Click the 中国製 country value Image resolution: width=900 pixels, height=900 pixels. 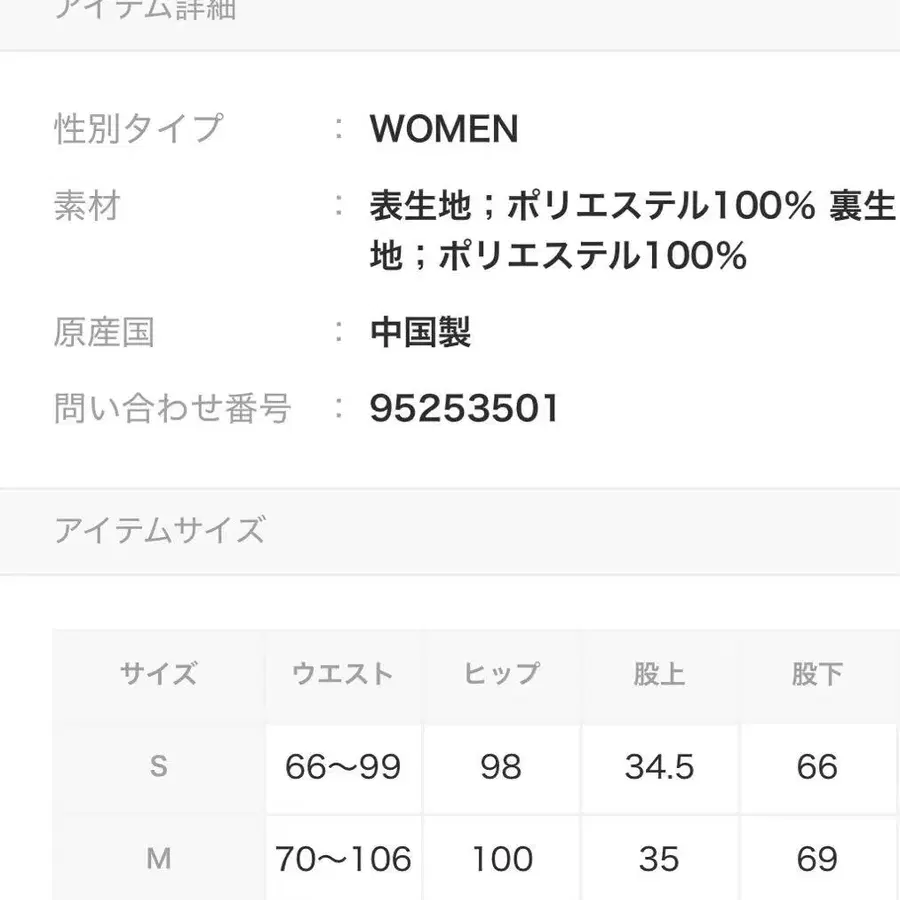pyautogui.click(x=420, y=332)
